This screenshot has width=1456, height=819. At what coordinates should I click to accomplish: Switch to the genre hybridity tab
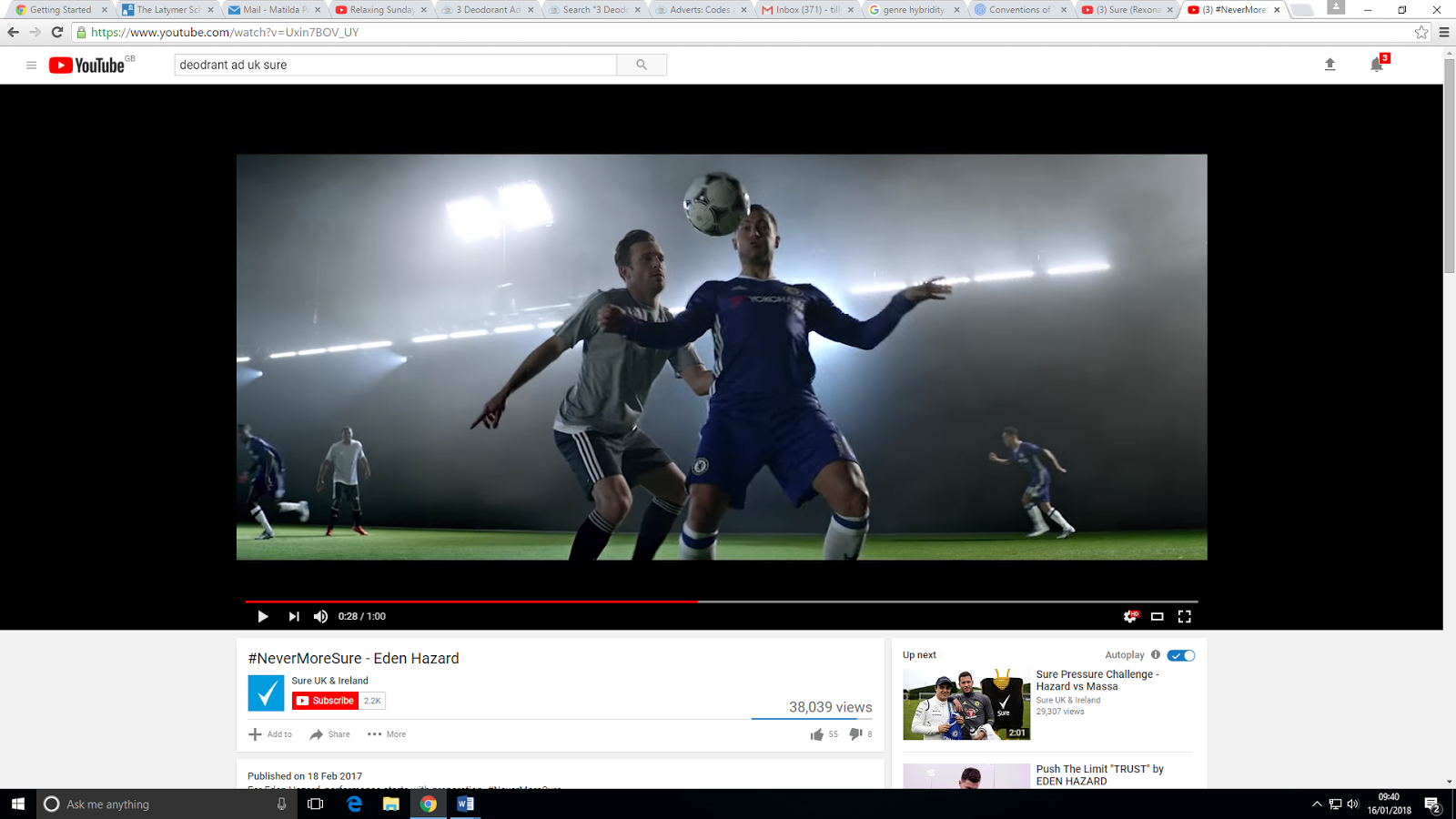click(x=913, y=10)
